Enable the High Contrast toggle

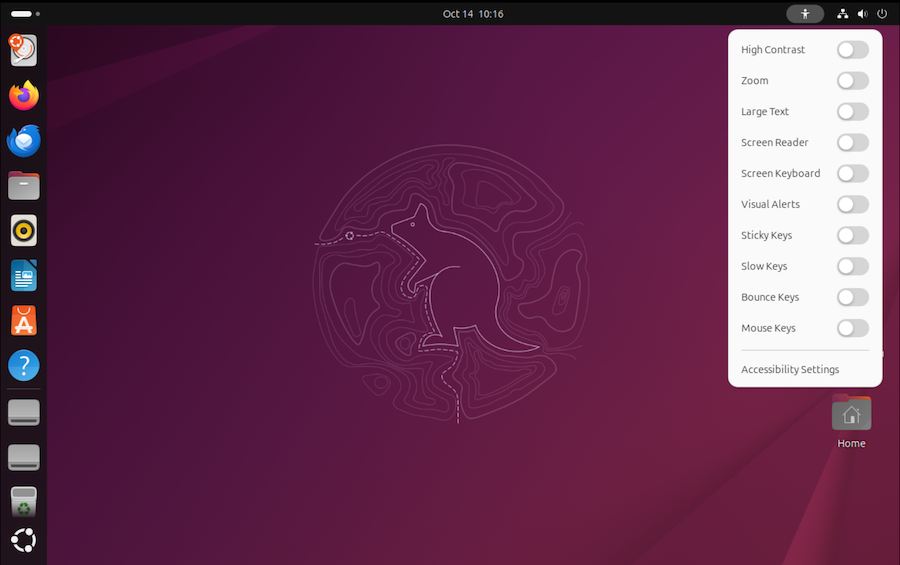[x=852, y=50]
